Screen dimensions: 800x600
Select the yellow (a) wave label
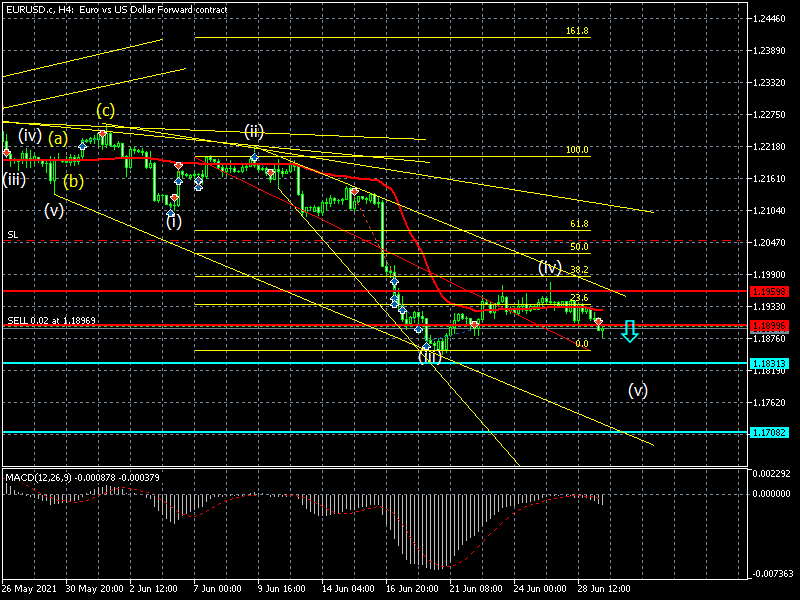(58, 138)
